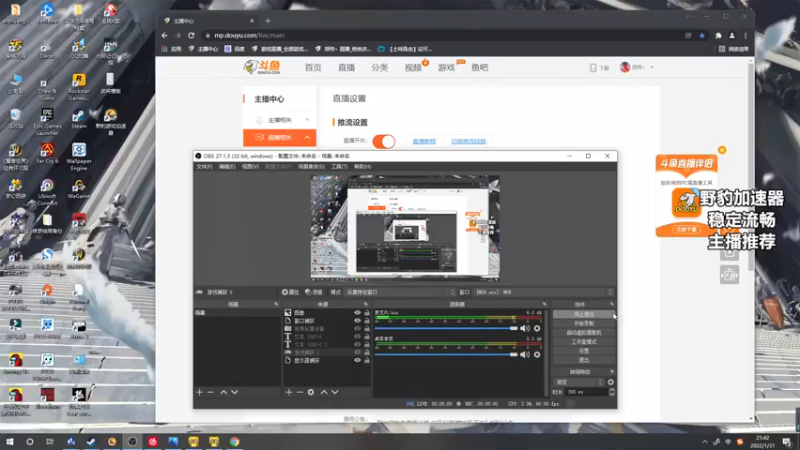
Task: Remove the selected source with minus icon
Action: [299, 392]
